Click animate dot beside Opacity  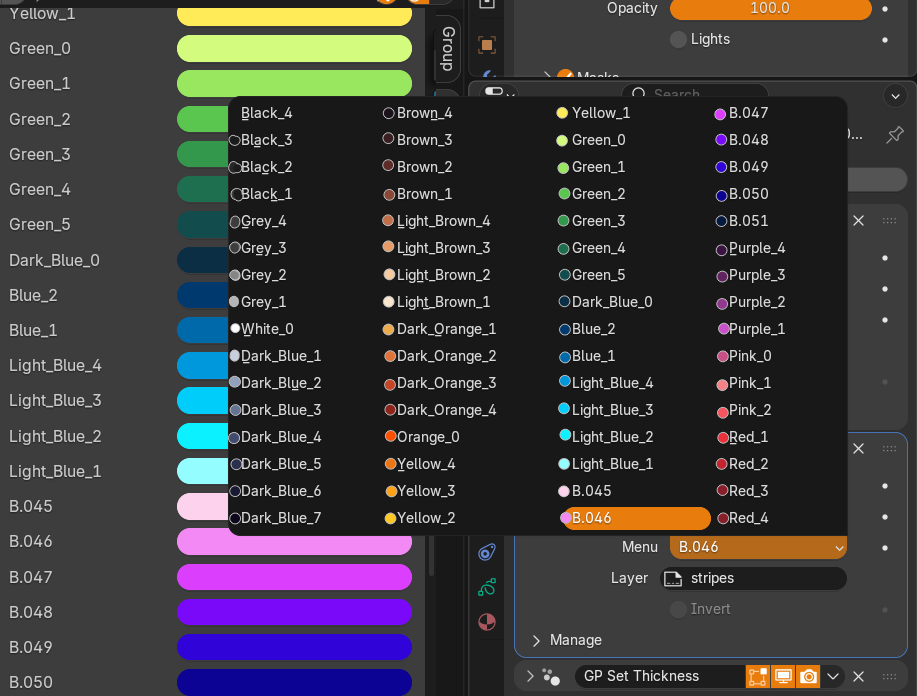885,9
